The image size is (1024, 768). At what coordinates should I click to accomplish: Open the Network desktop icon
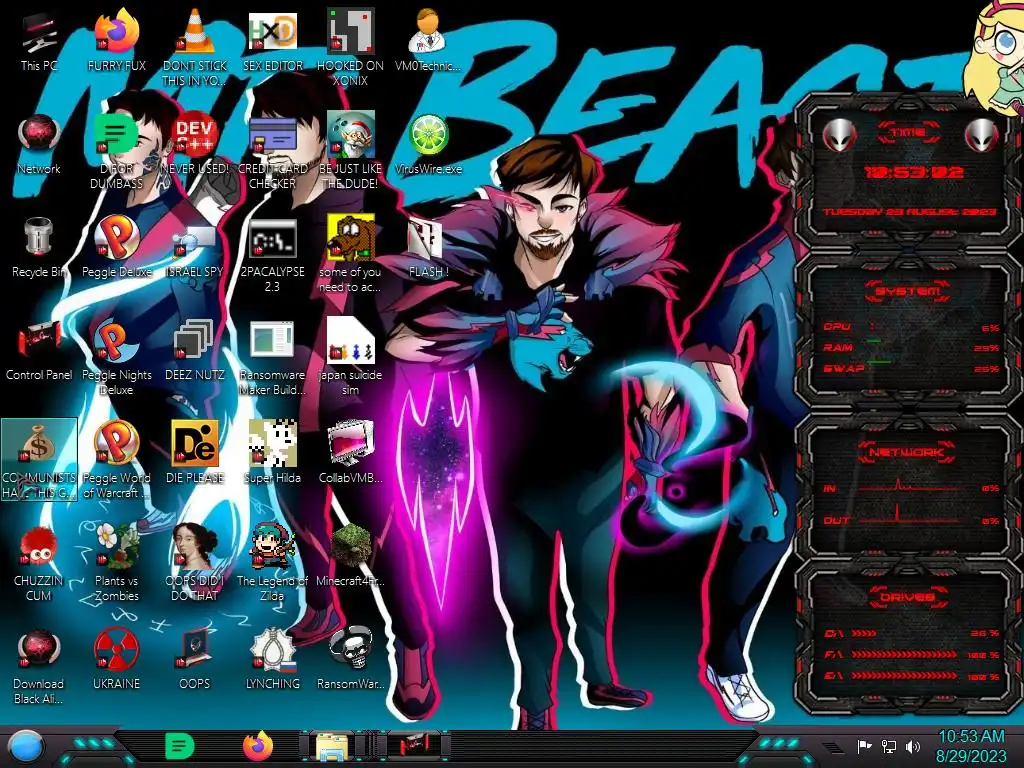coord(39,145)
